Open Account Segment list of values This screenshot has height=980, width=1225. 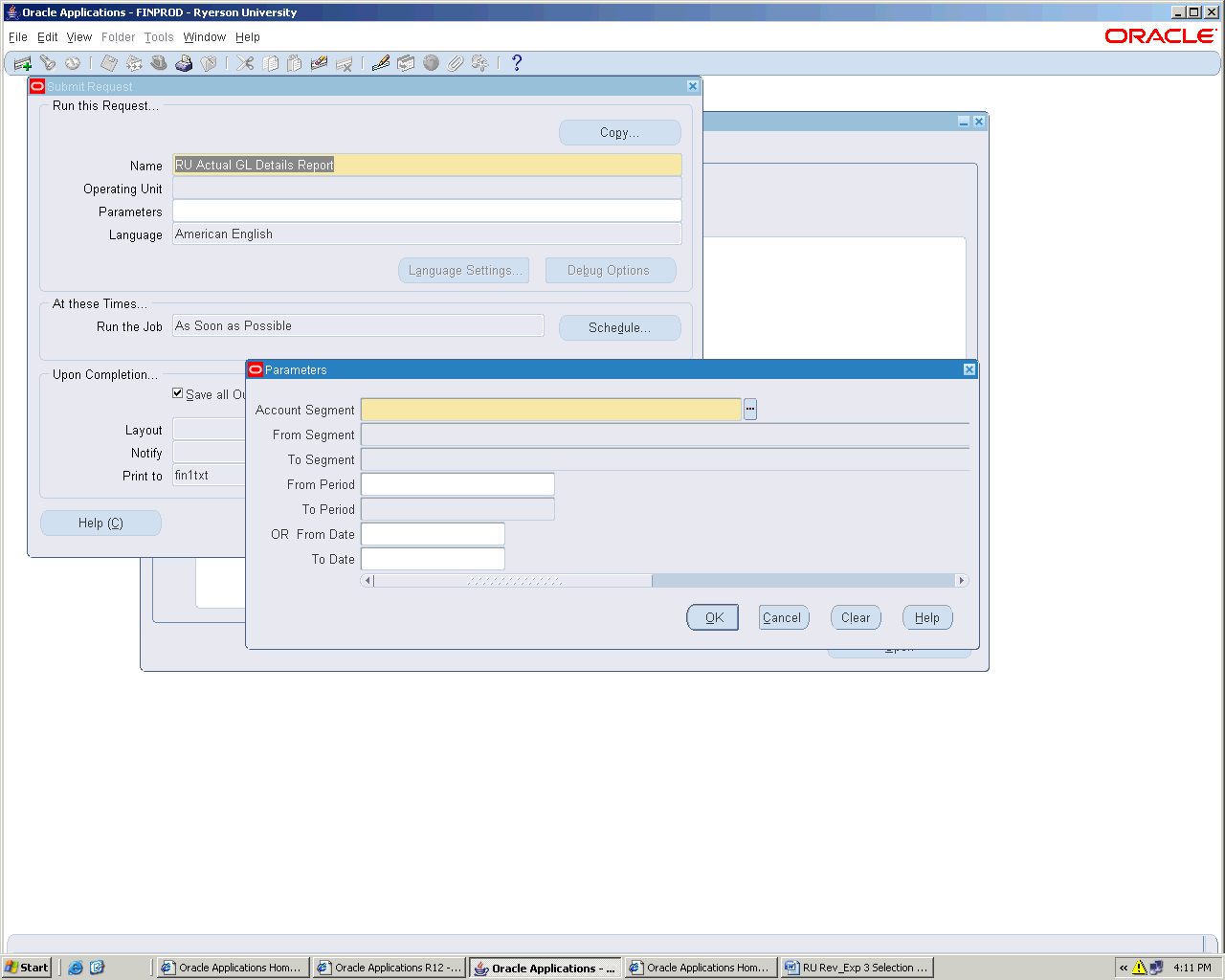[750, 410]
